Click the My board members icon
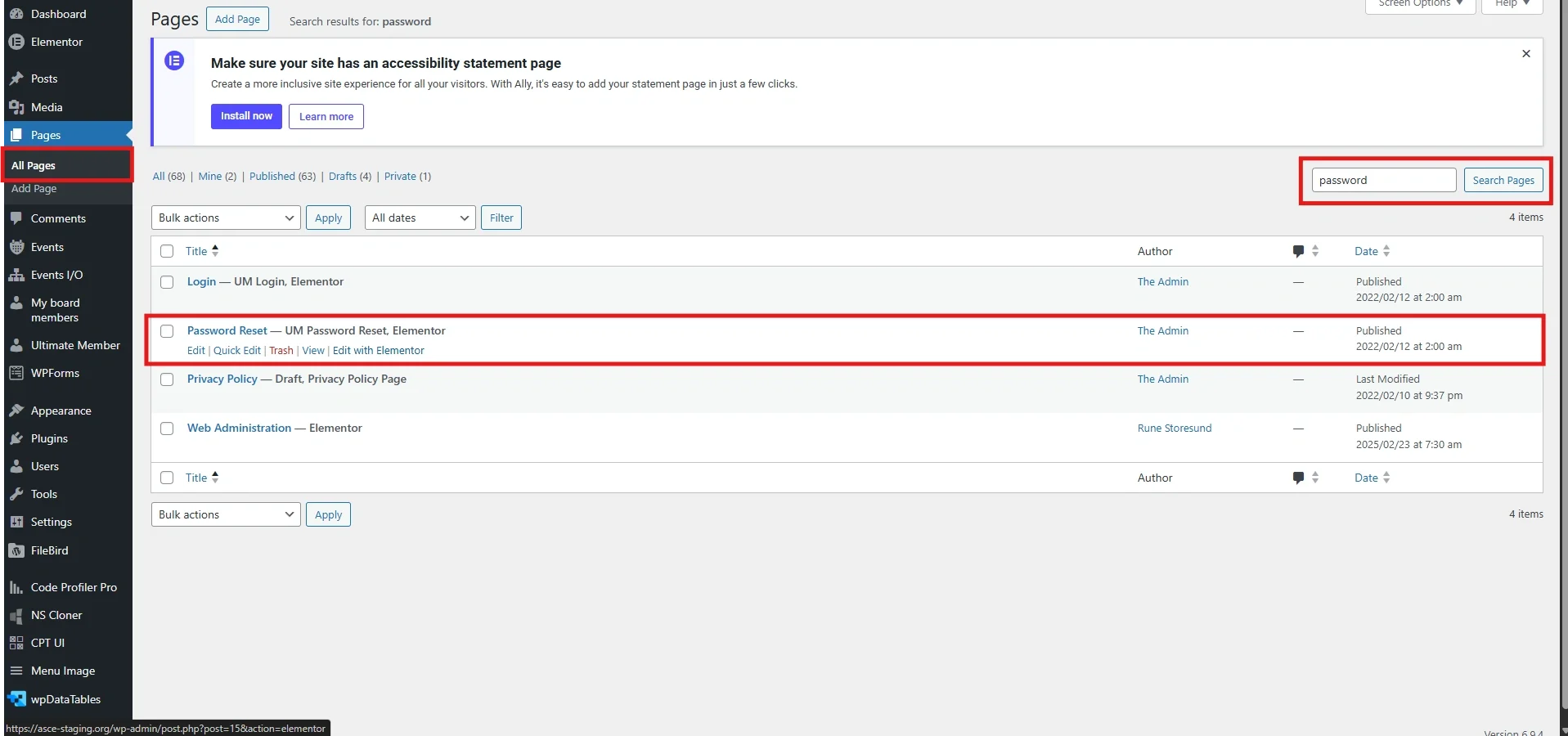The height and width of the screenshot is (736, 1568). 16,303
